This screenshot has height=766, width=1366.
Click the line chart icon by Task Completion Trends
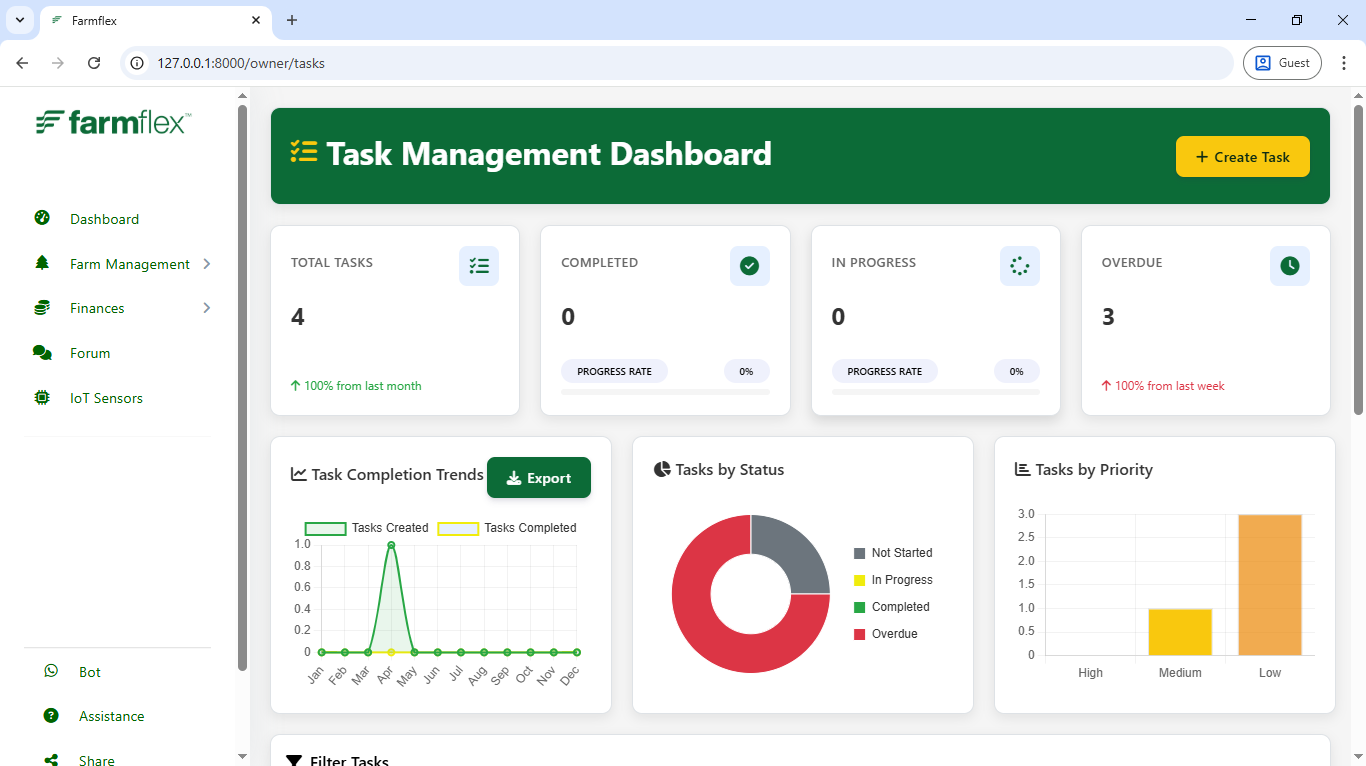pyautogui.click(x=299, y=474)
